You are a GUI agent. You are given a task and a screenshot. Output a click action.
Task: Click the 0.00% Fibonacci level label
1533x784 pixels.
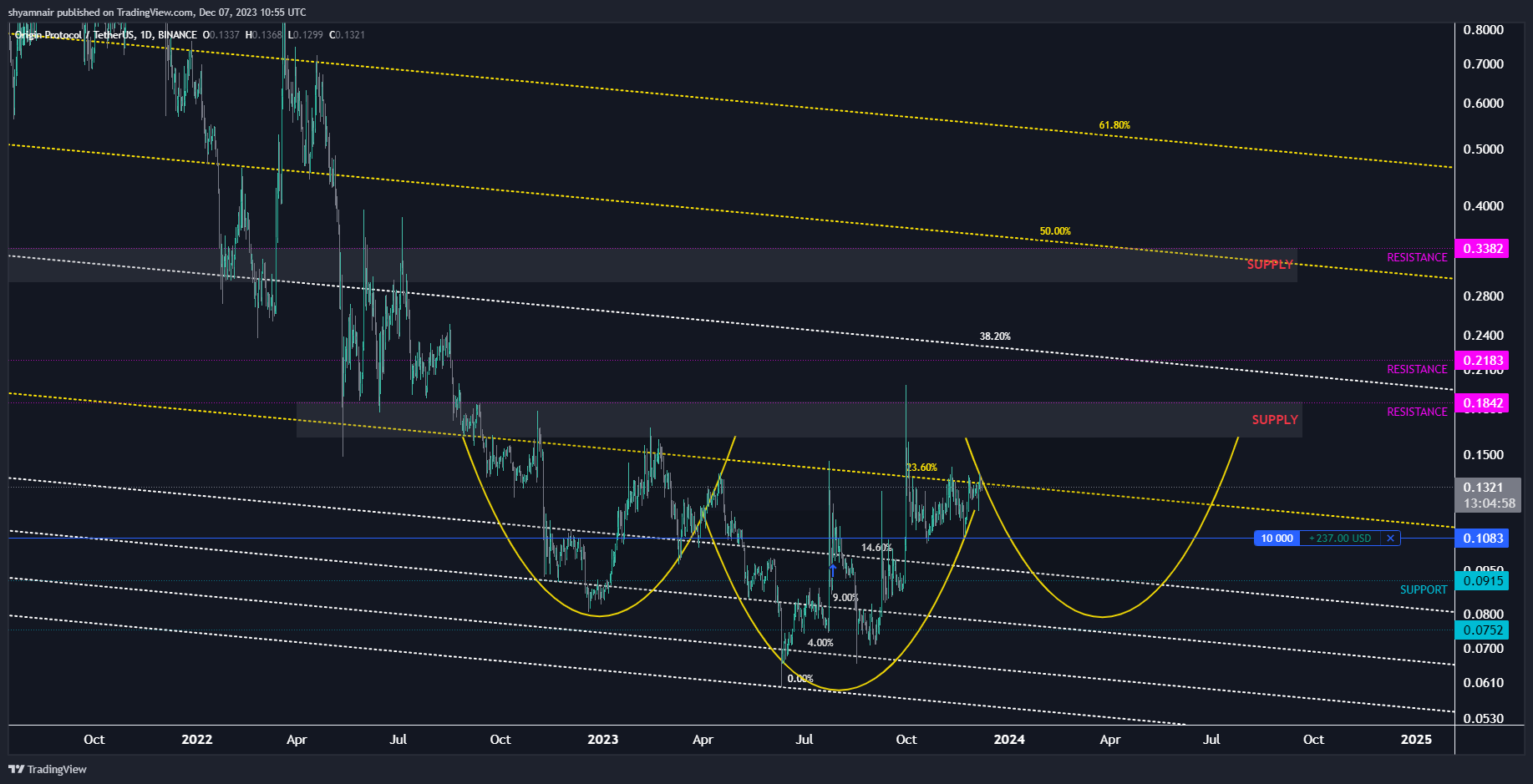pyautogui.click(x=800, y=679)
